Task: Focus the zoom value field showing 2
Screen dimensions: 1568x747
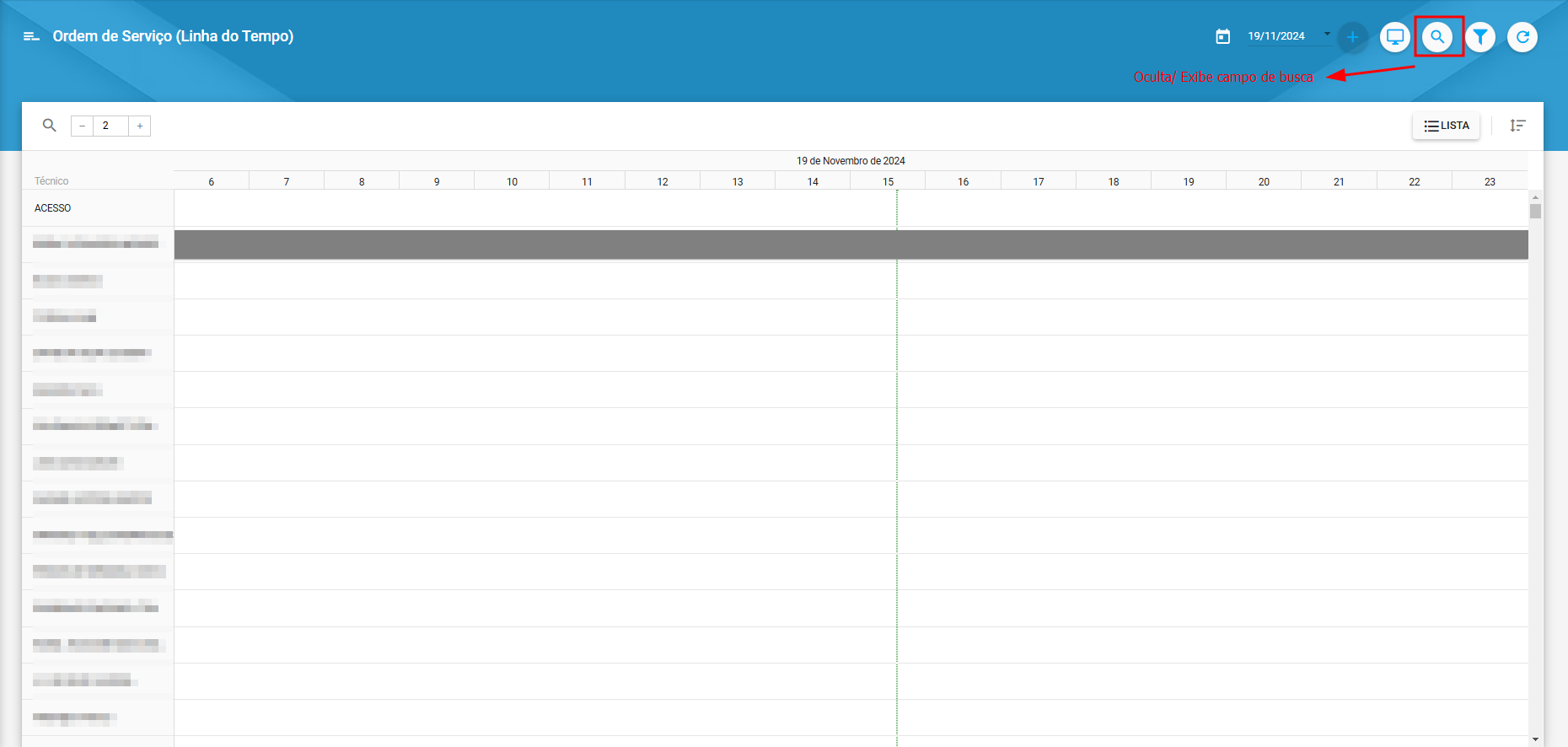Action: 110,126
